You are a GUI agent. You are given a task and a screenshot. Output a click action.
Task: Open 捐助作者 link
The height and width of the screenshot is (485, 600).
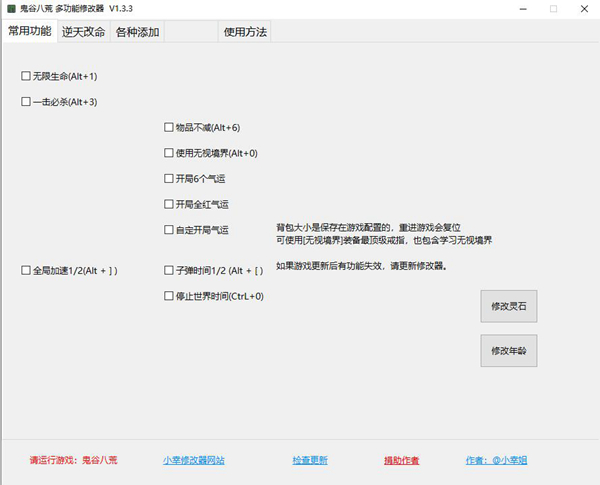pos(402,460)
